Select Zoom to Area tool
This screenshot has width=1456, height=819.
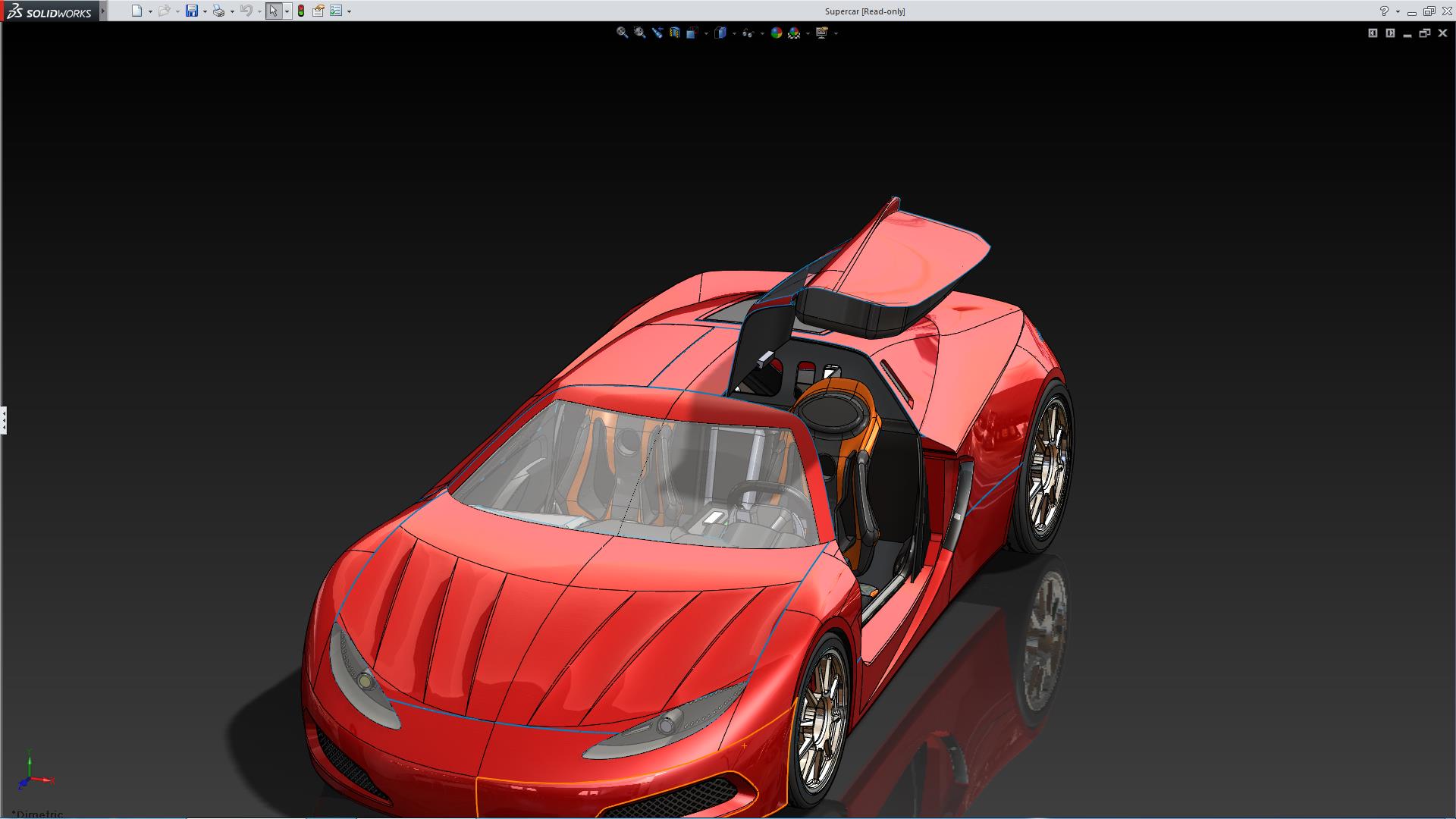click(x=639, y=33)
